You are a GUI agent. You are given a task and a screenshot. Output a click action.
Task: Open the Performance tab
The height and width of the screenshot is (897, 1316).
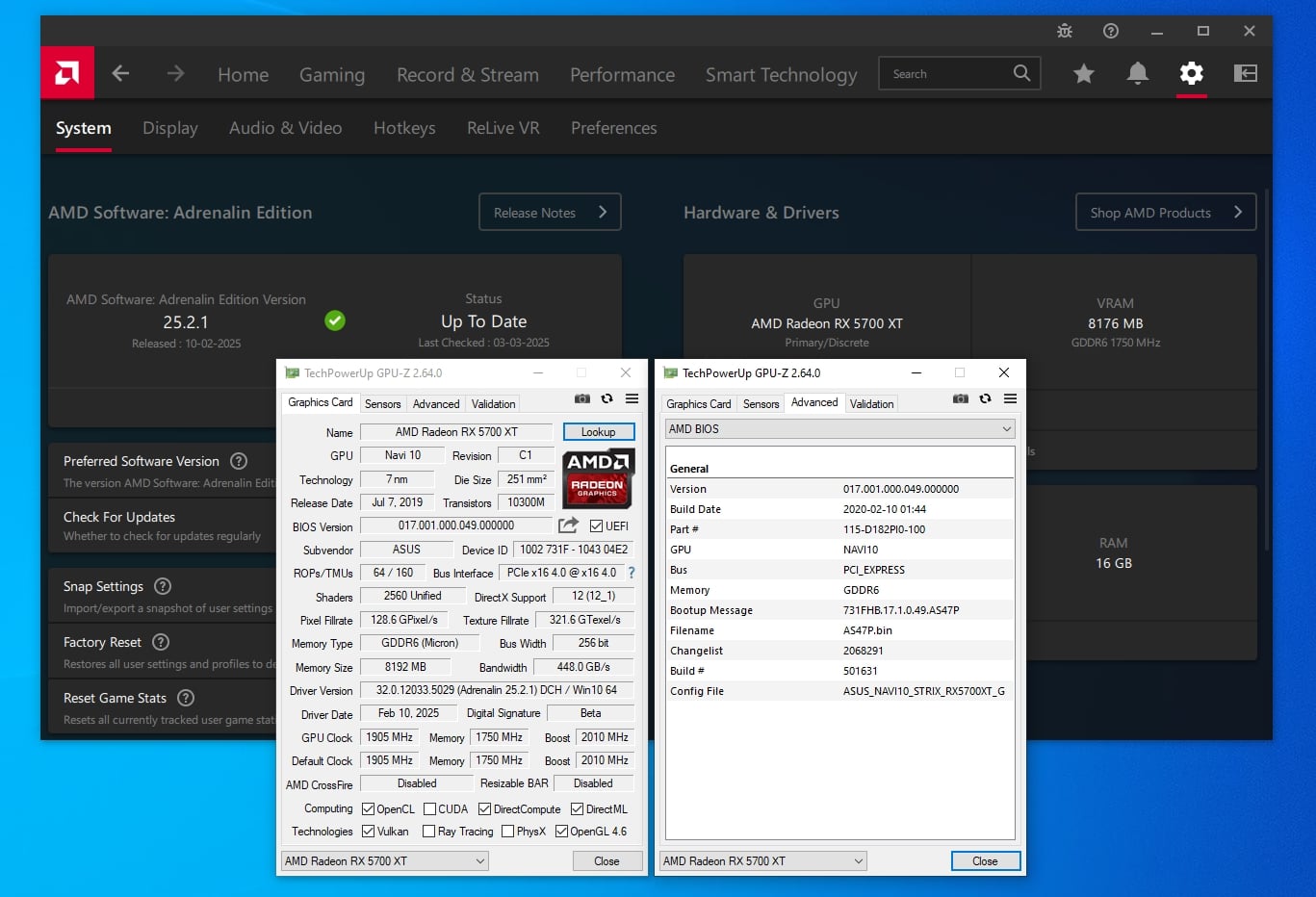coord(623,74)
